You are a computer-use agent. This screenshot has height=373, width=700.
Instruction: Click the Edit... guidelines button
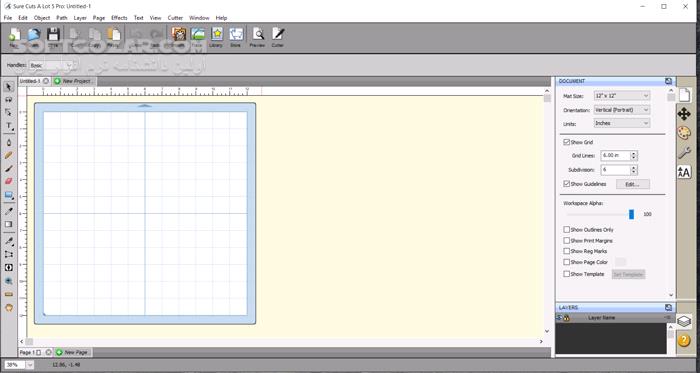coord(633,184)
